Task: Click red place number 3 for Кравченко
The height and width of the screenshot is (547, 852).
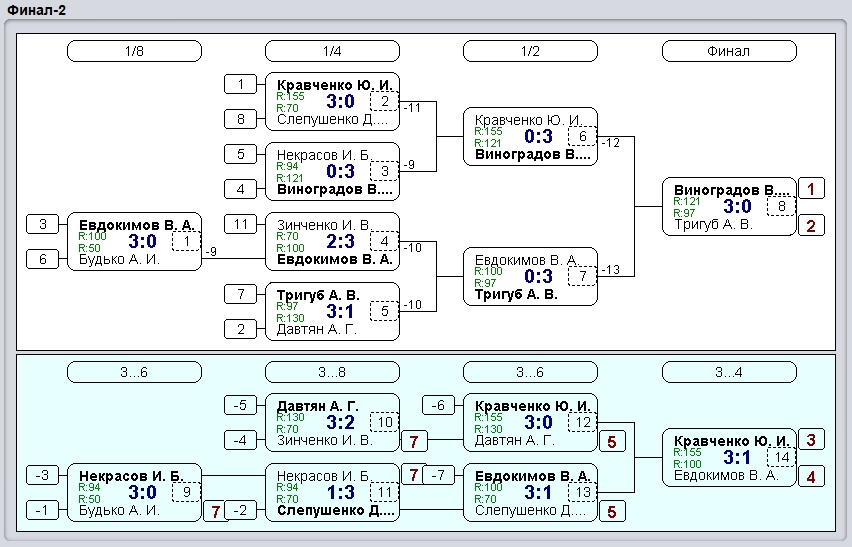Action: pyautogui.click(x=811, y=440)
